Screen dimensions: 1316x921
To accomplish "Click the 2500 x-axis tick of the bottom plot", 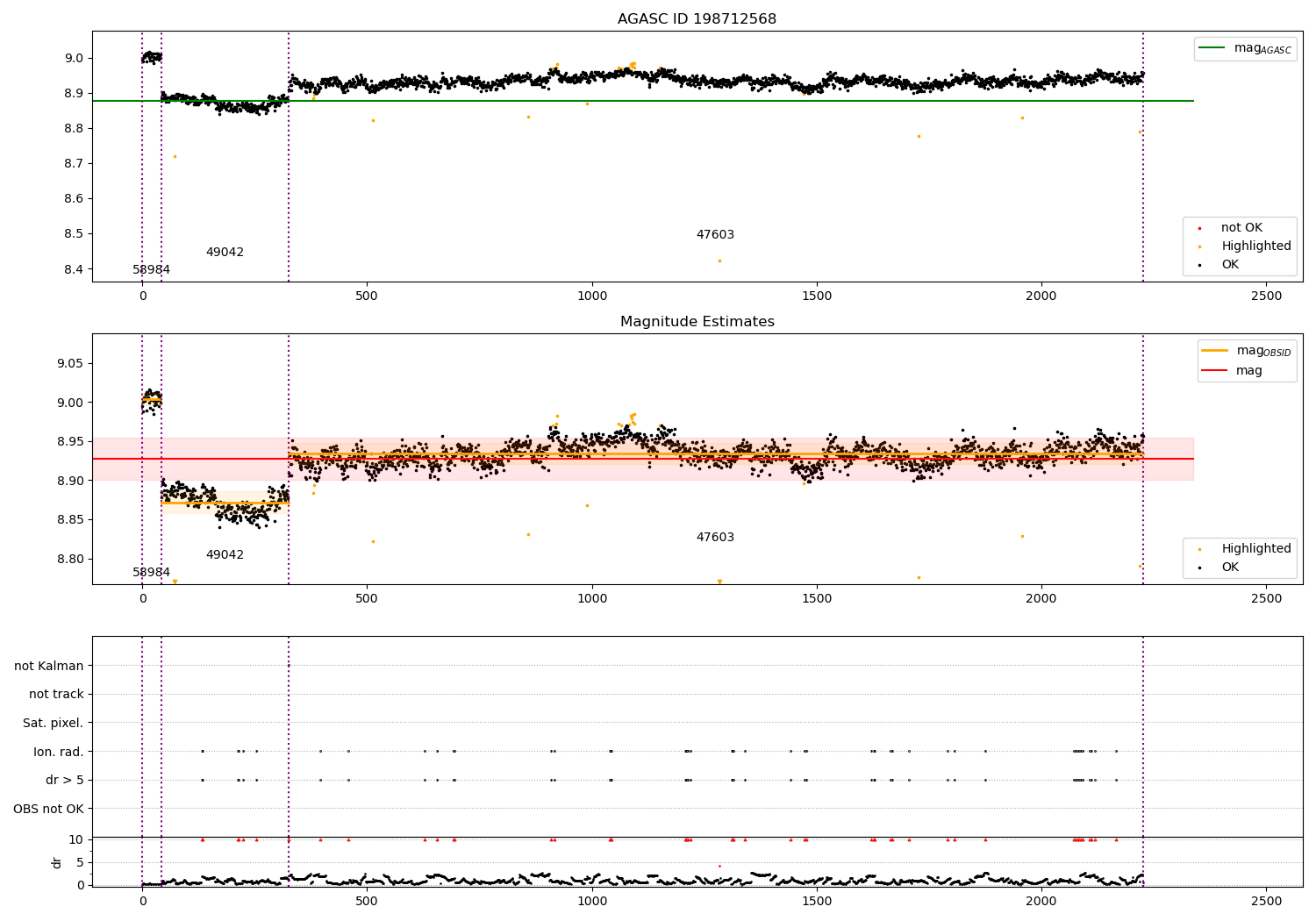I will (1266, 901).
